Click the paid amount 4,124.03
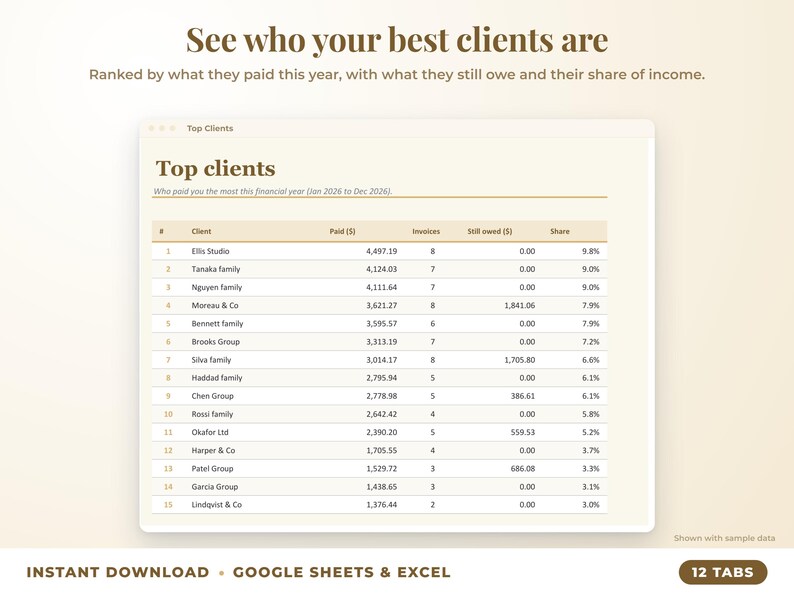 click(381, 269)
